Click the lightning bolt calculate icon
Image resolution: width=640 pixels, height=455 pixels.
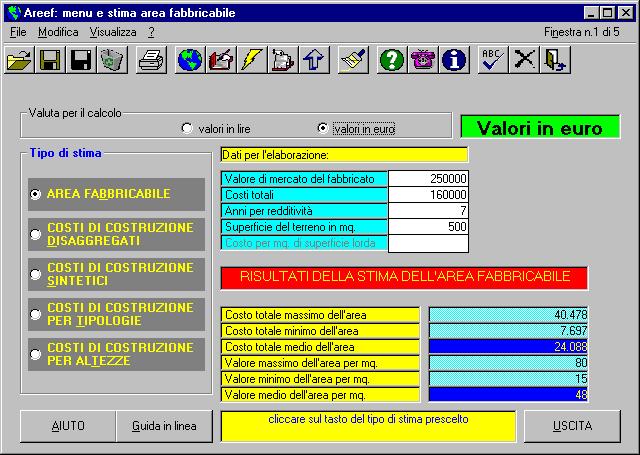click(252, 60)
